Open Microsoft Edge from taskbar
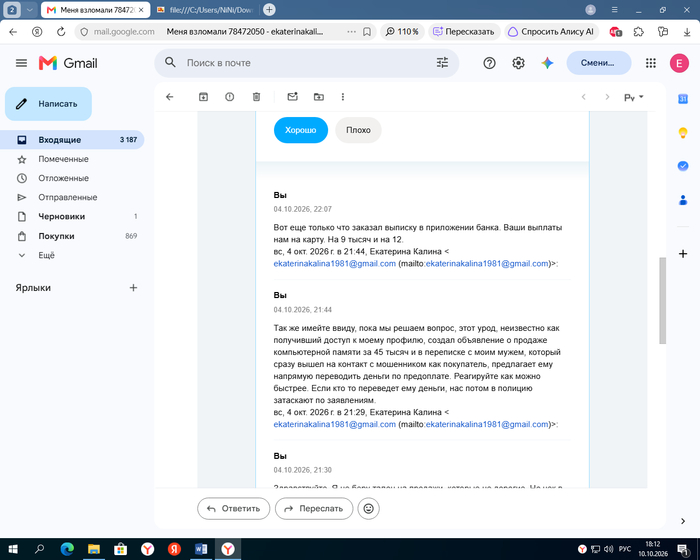Viewport: 700px width, 560px height. pyautogui.click(x=67, y=549)
